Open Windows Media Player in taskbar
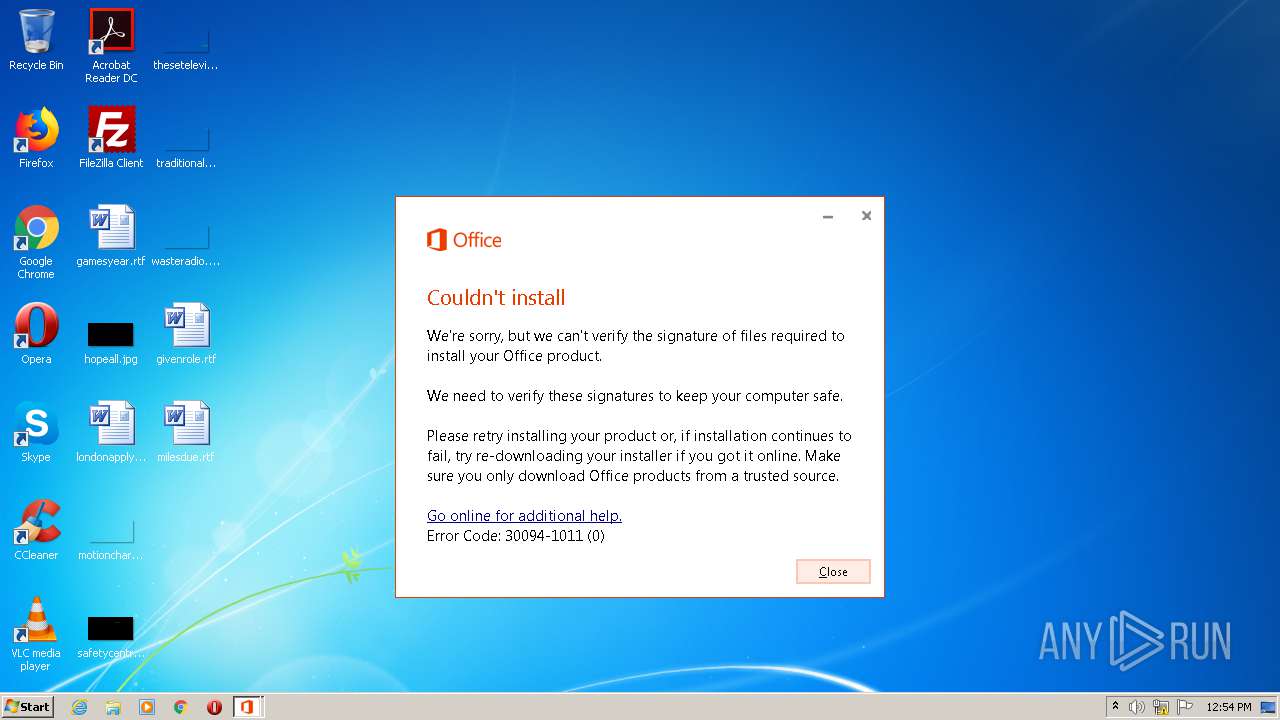The image size is (1280, 720). [147, 707]
